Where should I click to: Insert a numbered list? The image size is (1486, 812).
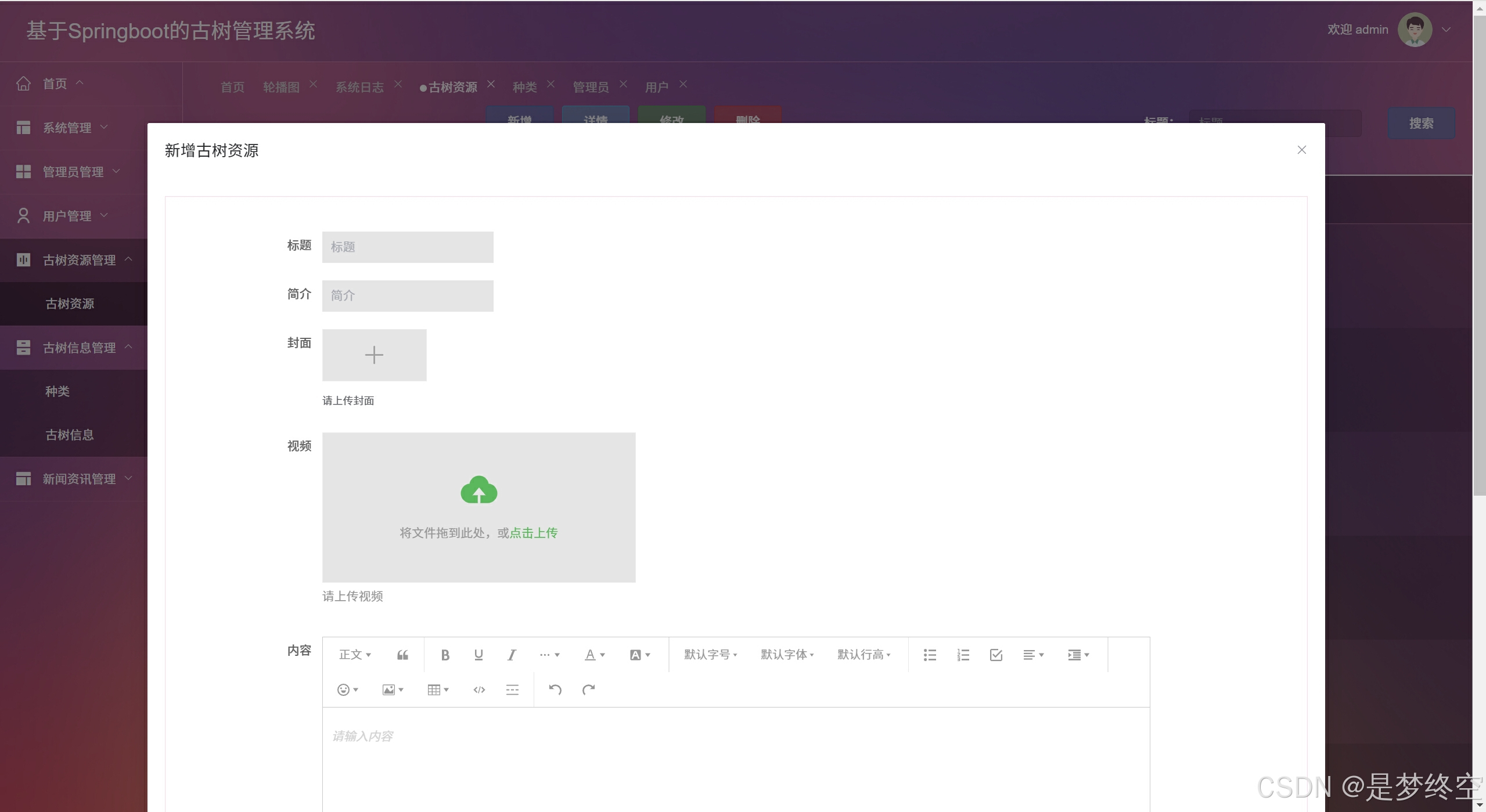pyautogui.click(x=963, y=655)
